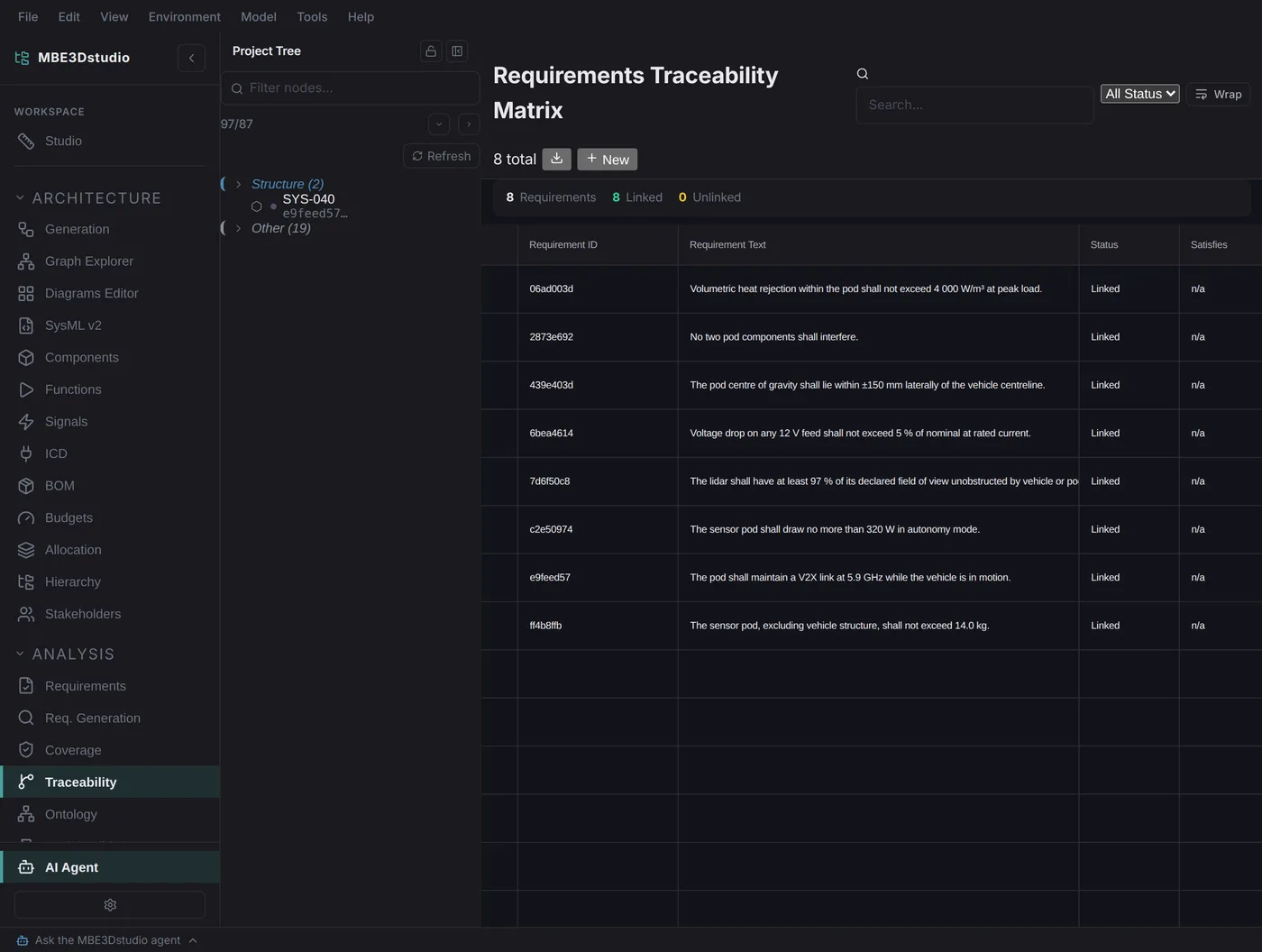Click the settings gear button
1262x952 pixels.
tap(110, 905)
